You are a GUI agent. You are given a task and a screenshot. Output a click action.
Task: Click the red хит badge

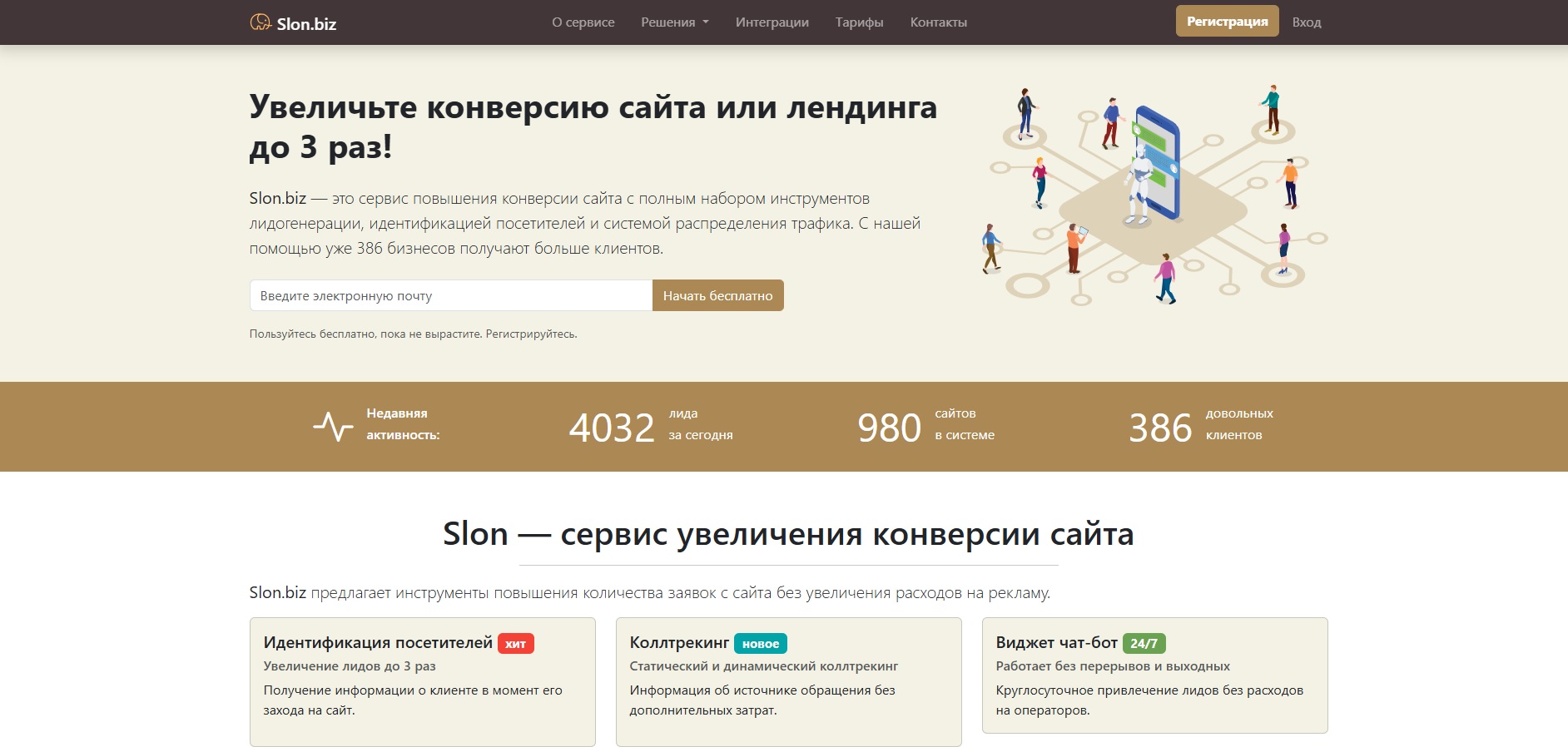coord(516,644)
